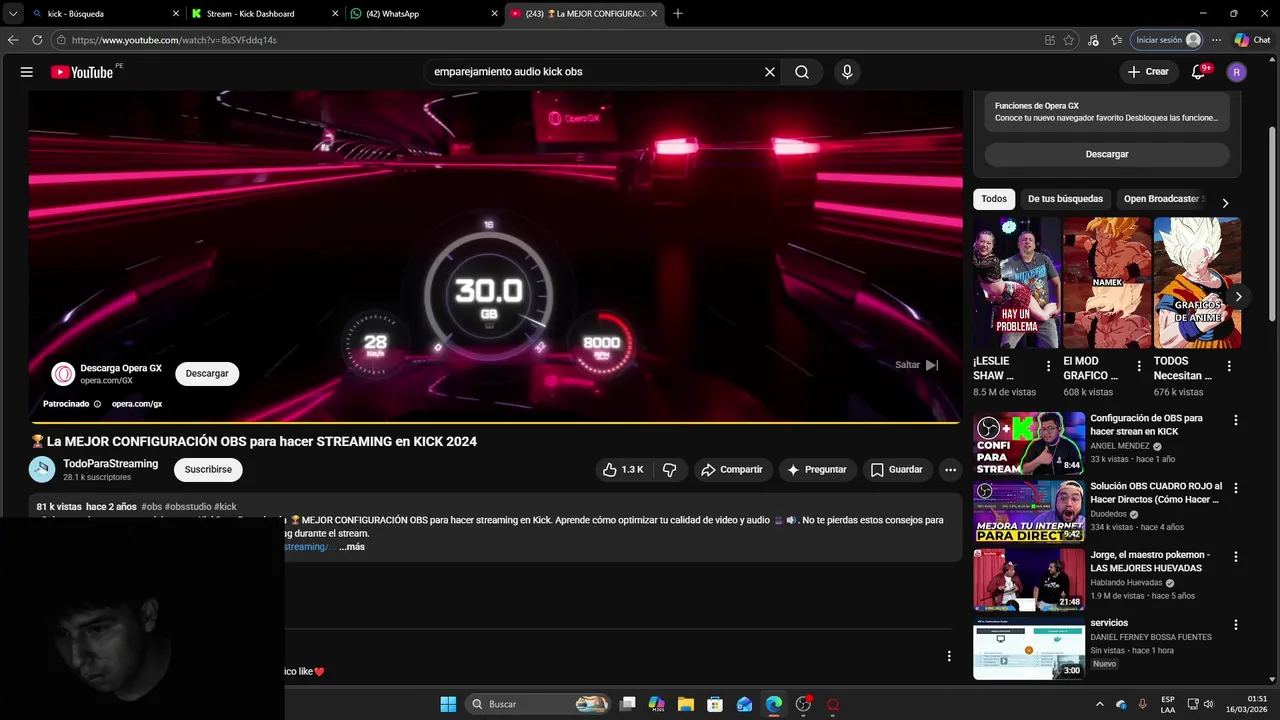Open more actions menu beside Guardar

coord(950,470)
